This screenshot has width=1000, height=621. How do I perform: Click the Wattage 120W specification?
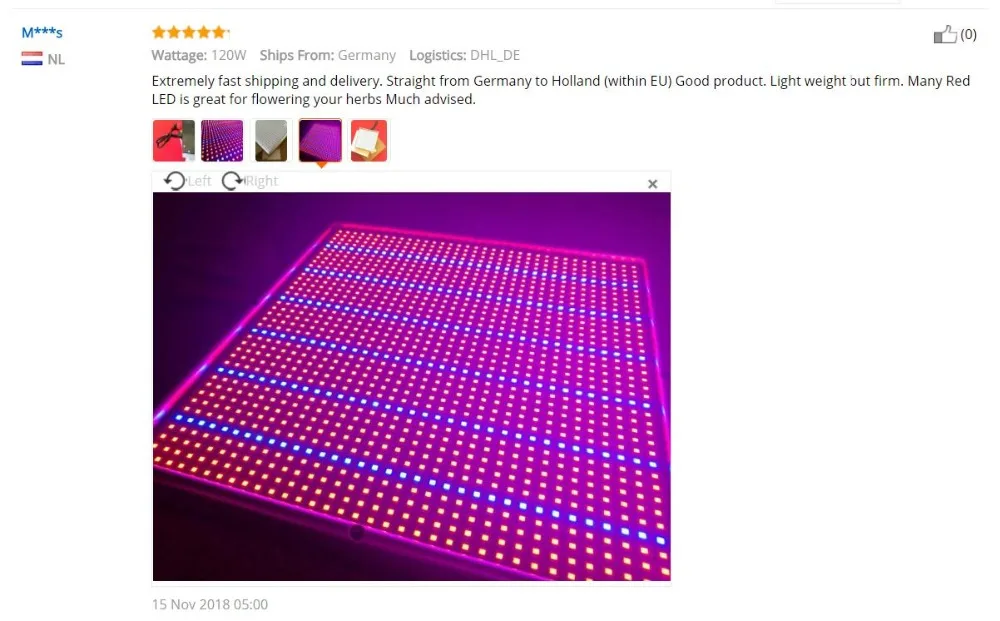tap(199, 55)
